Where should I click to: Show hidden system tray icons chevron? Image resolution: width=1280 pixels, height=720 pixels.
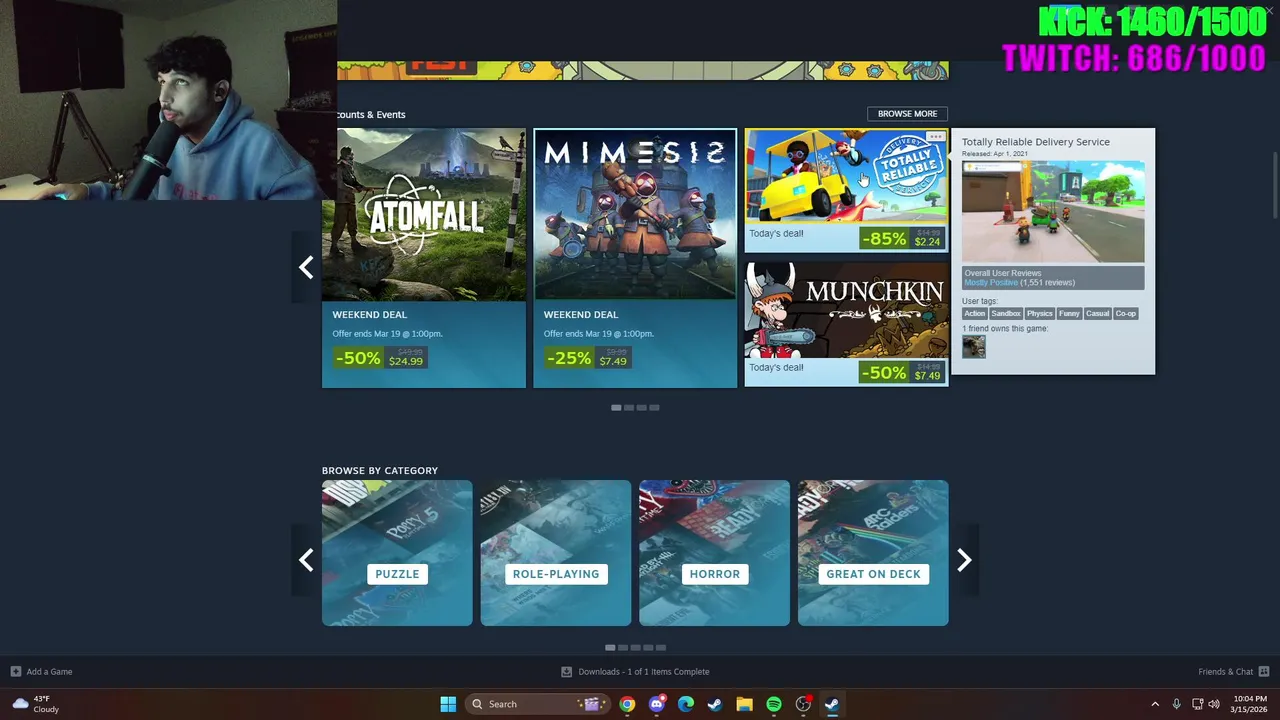(x=1155, y=704)
